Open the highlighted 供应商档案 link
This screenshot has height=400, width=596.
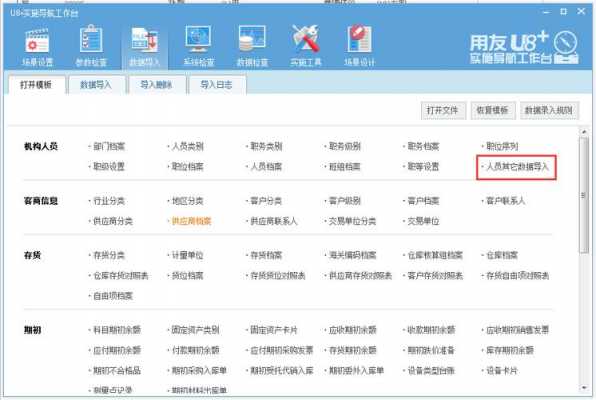point(191,221)
